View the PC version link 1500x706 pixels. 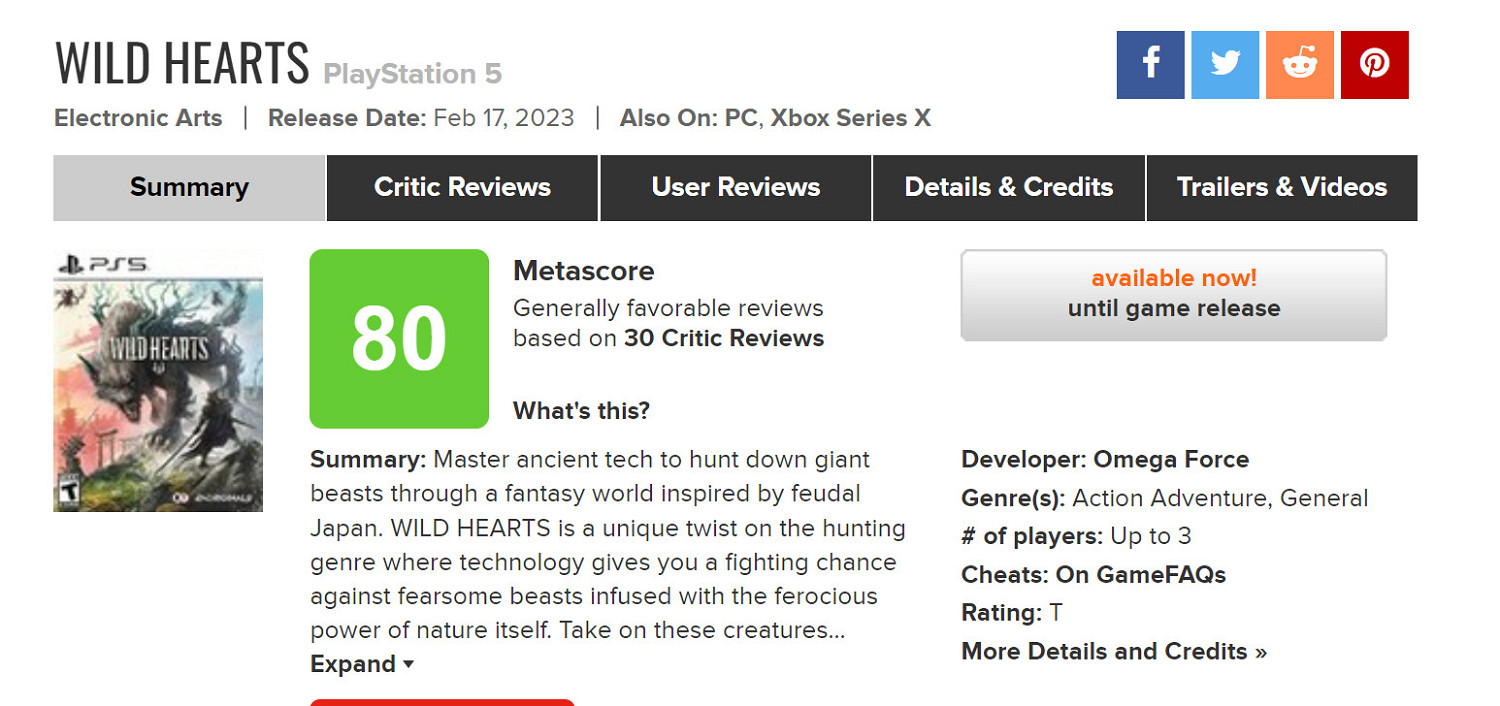(740, 118)
